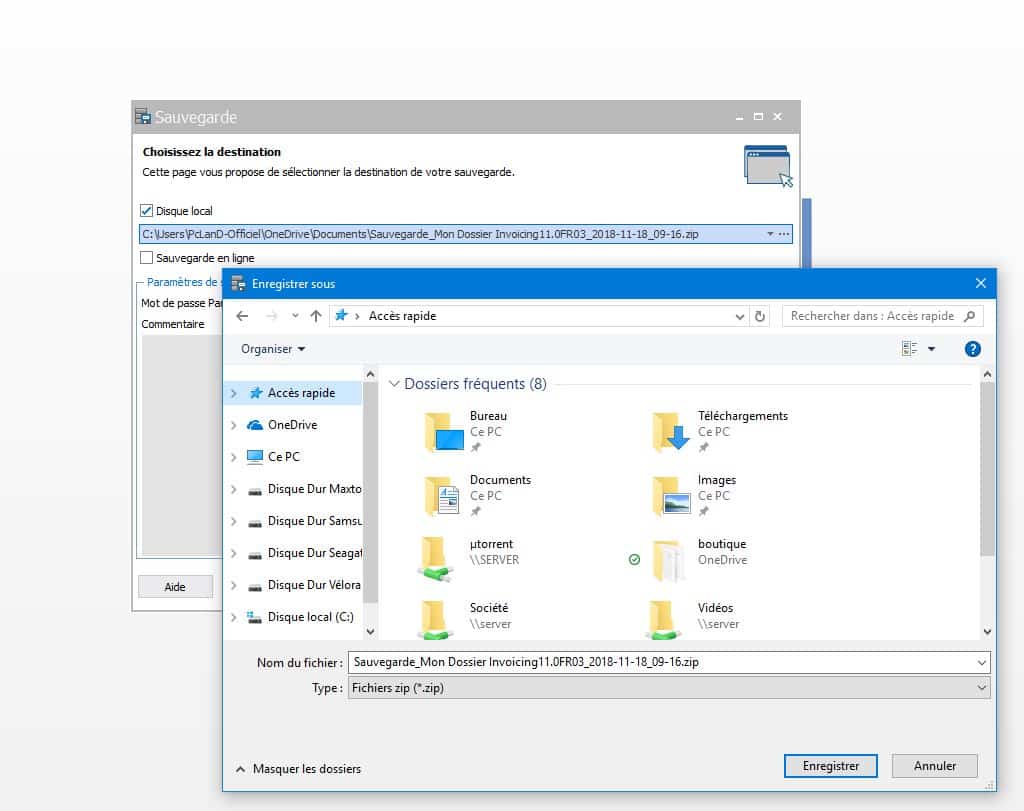Expand the OneDrive tree node

[x=233, y=425]
